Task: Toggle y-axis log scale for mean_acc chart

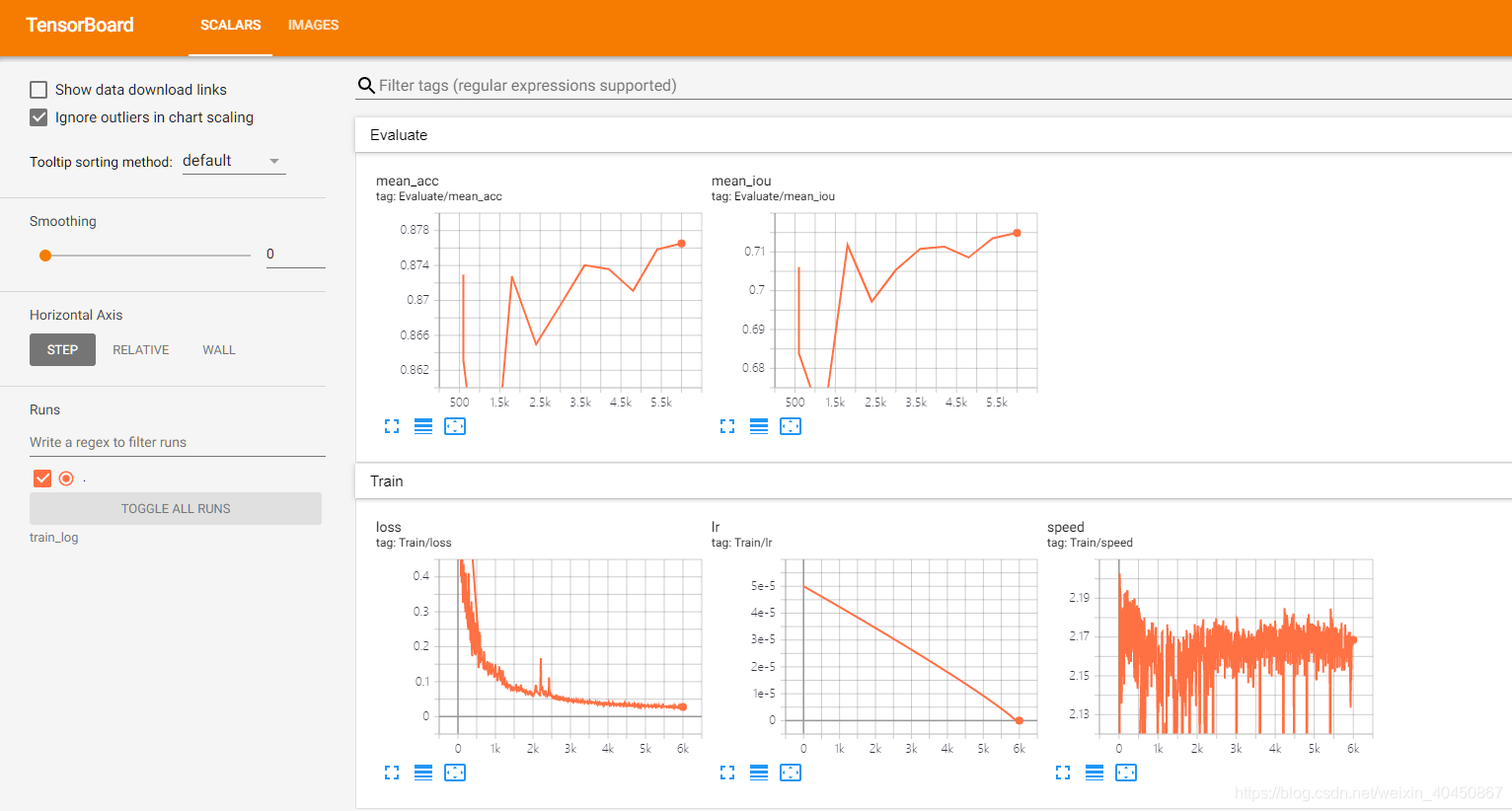Action: click(423, 426)
